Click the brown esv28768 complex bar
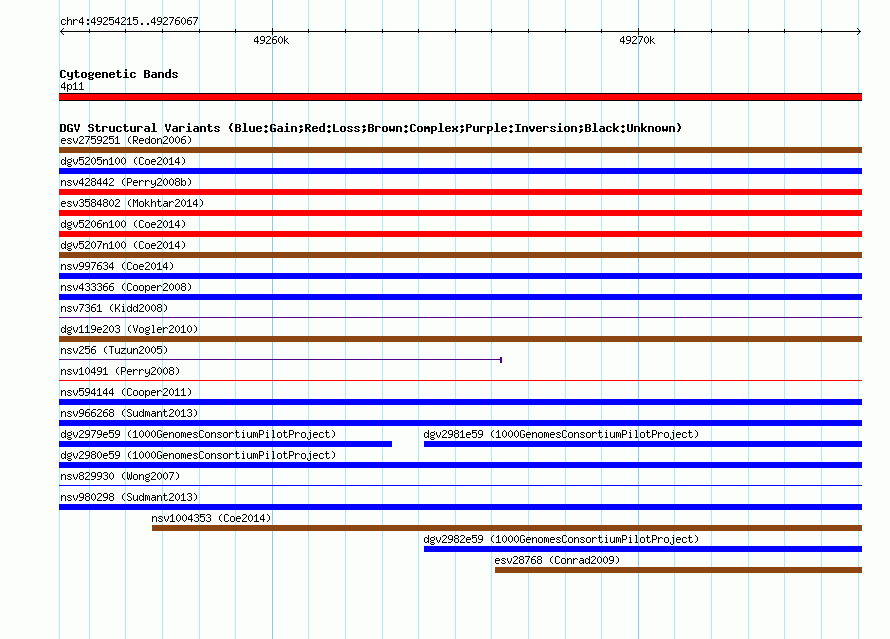Screen dimensions: 890x639 678,570
